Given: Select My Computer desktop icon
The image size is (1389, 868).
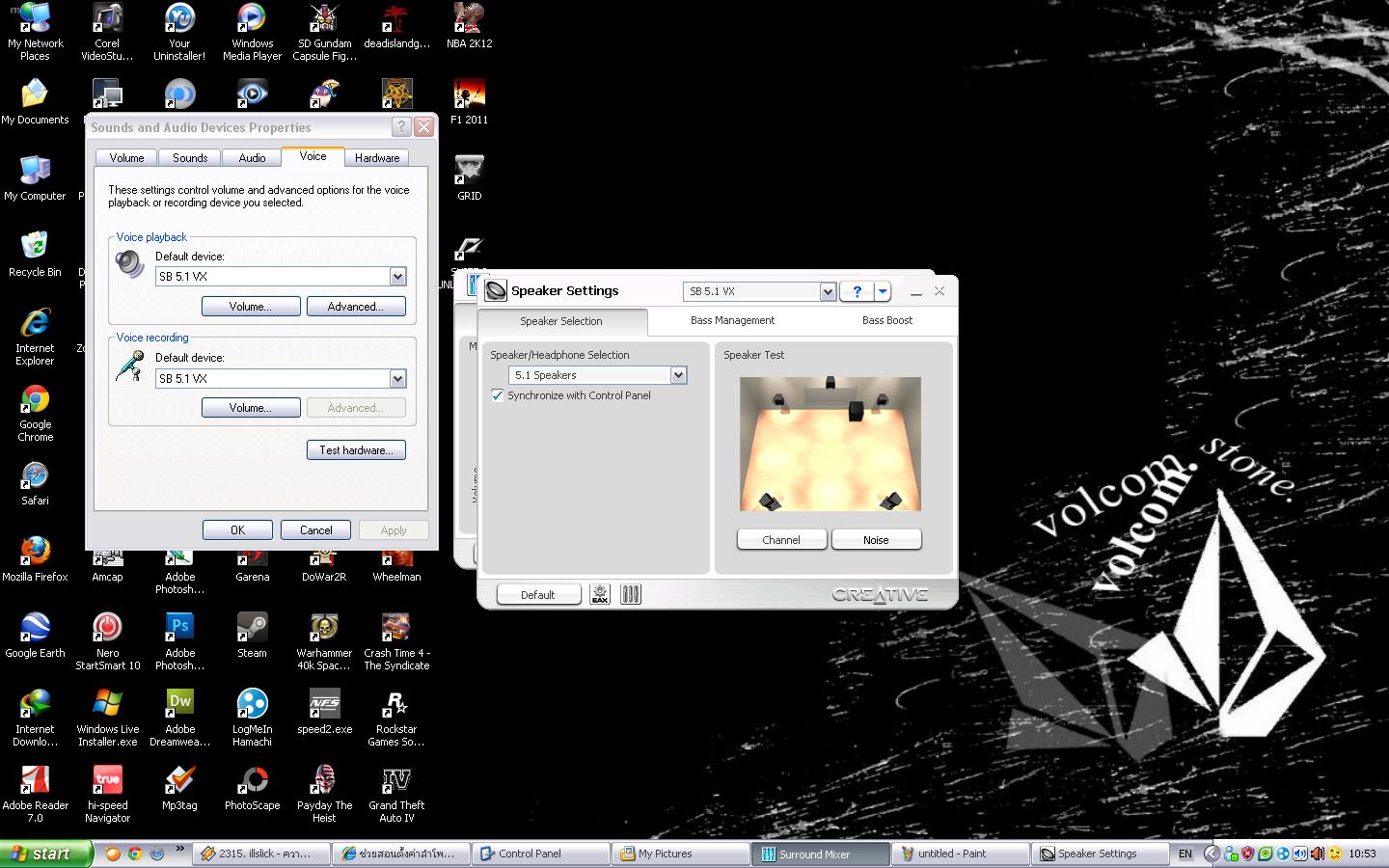Looking at the screenshot, I should tap(36, 177).
